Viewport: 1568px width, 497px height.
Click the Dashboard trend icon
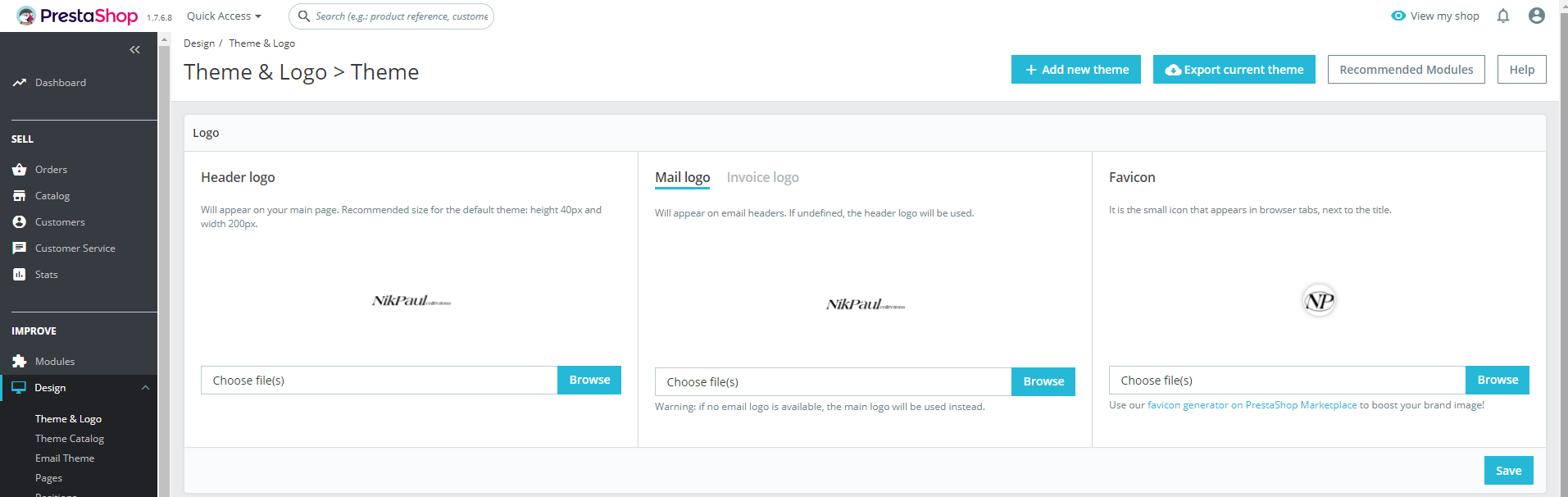tap(20, 83)
